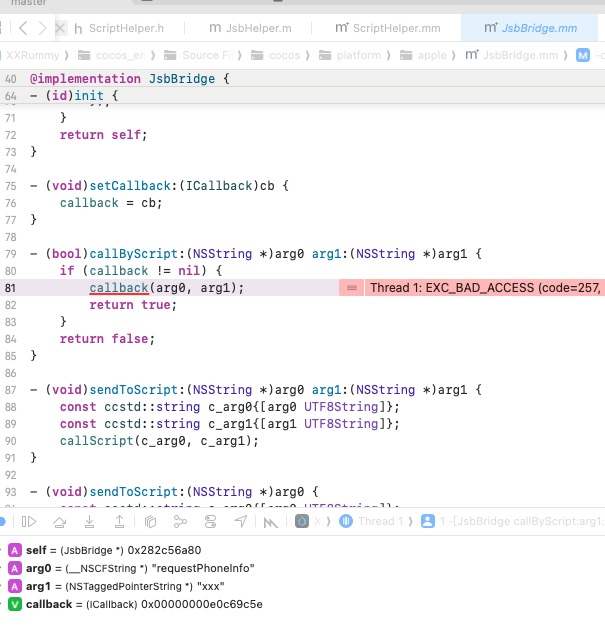Click the pinned @implementation JsbBridge header line
The height and width of the screenshot is (644, 605).
302,78
